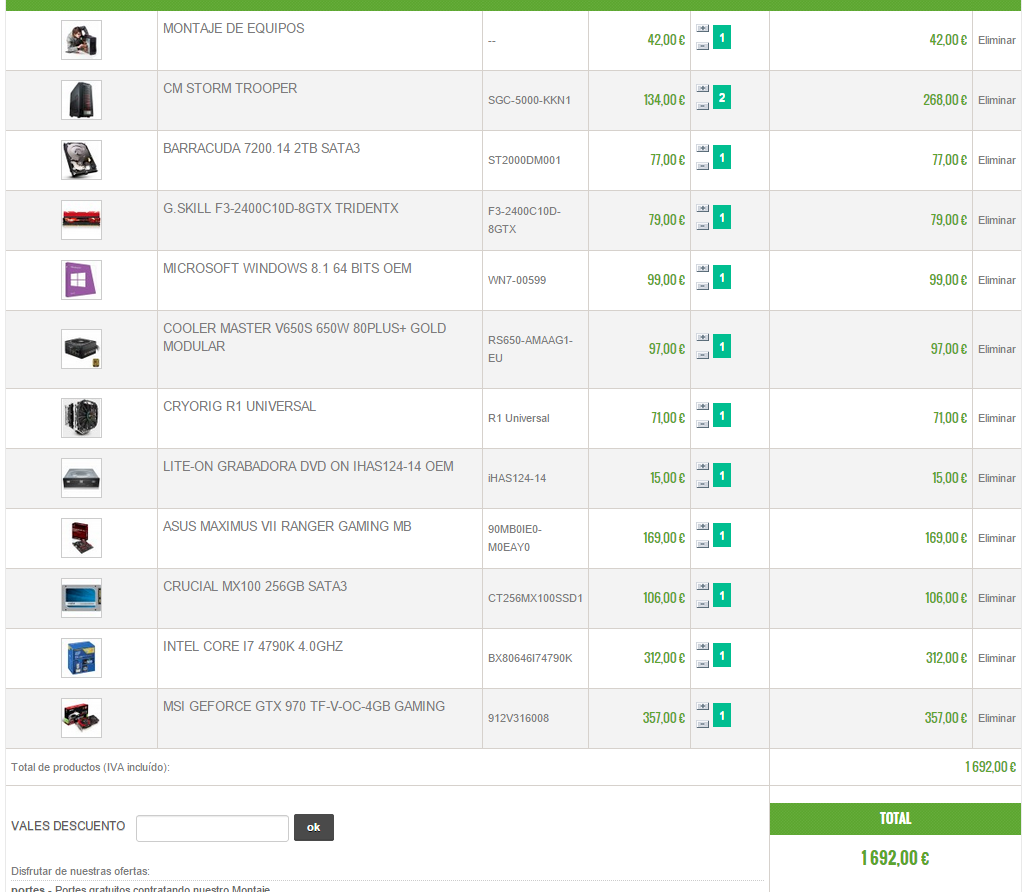Submit discount voucher with ok button
This screenshot has height=892, width=1028.
click(313, 827)
